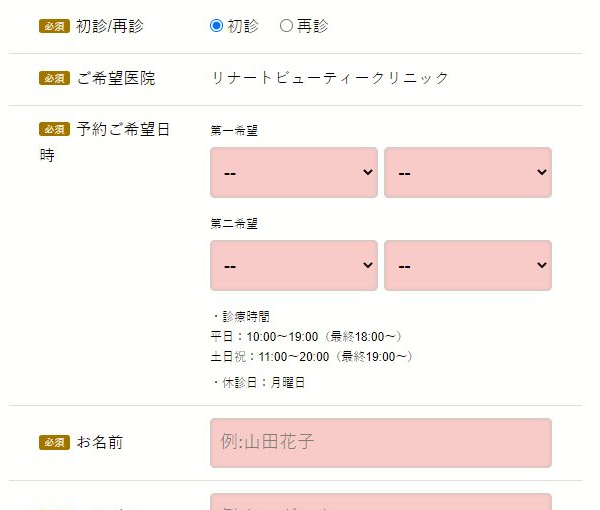Click the 必須 badge beside 予約ご希望日時

(x=54, y=129)
